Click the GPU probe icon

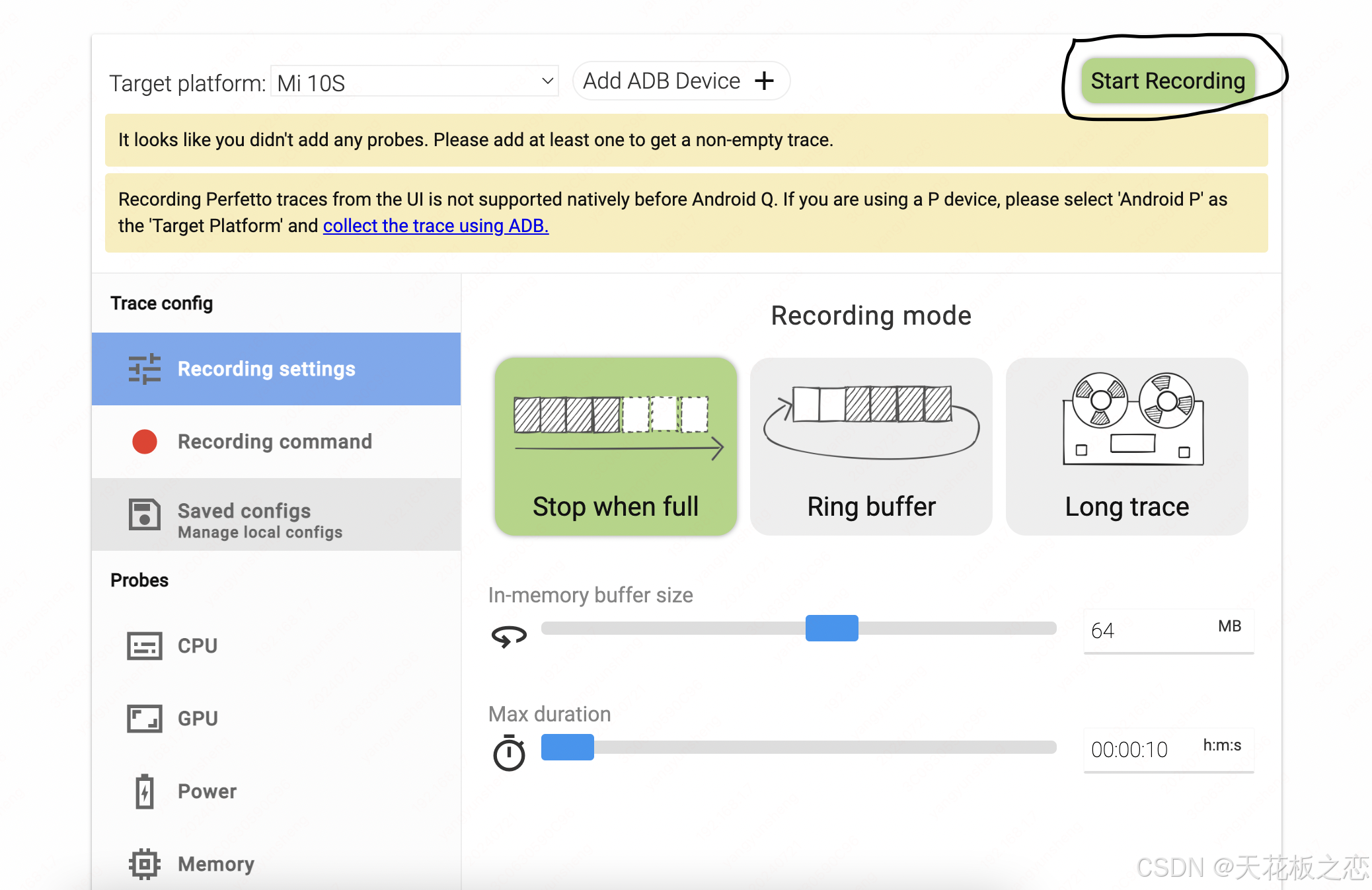click(x=144, y=719)
